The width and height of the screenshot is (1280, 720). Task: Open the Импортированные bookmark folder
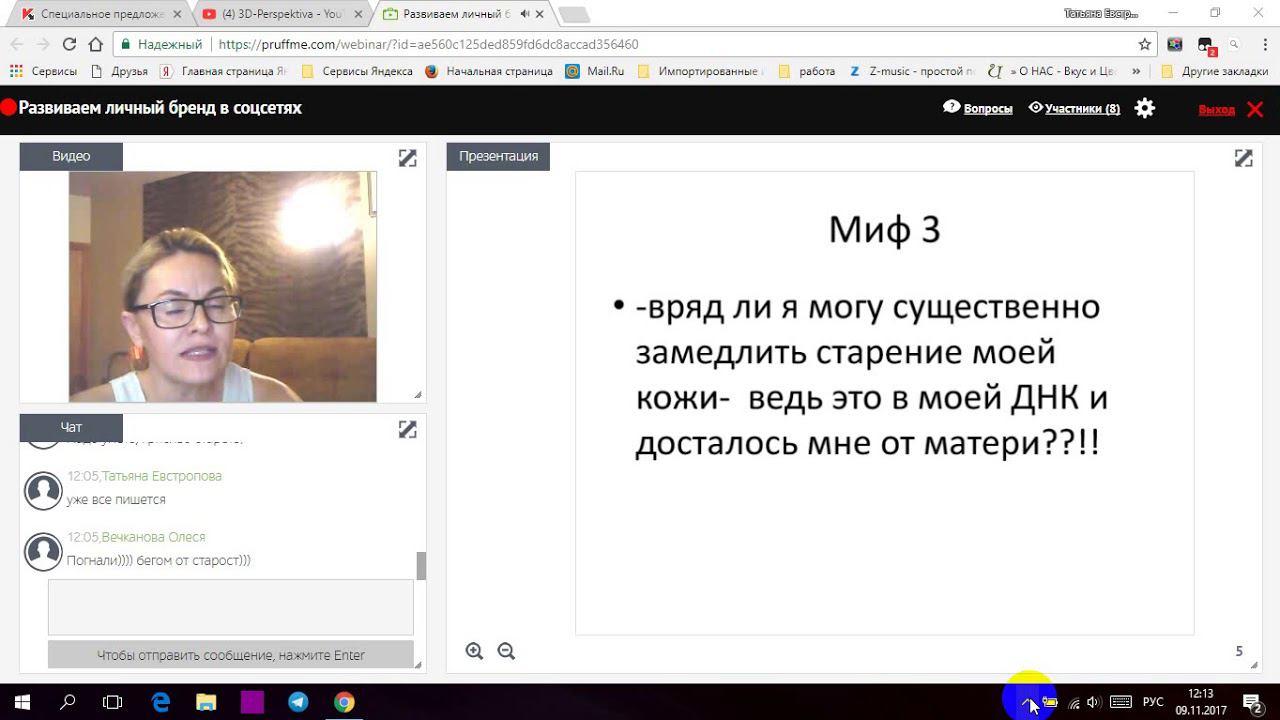pyautogui.click(x=700, y=71)
